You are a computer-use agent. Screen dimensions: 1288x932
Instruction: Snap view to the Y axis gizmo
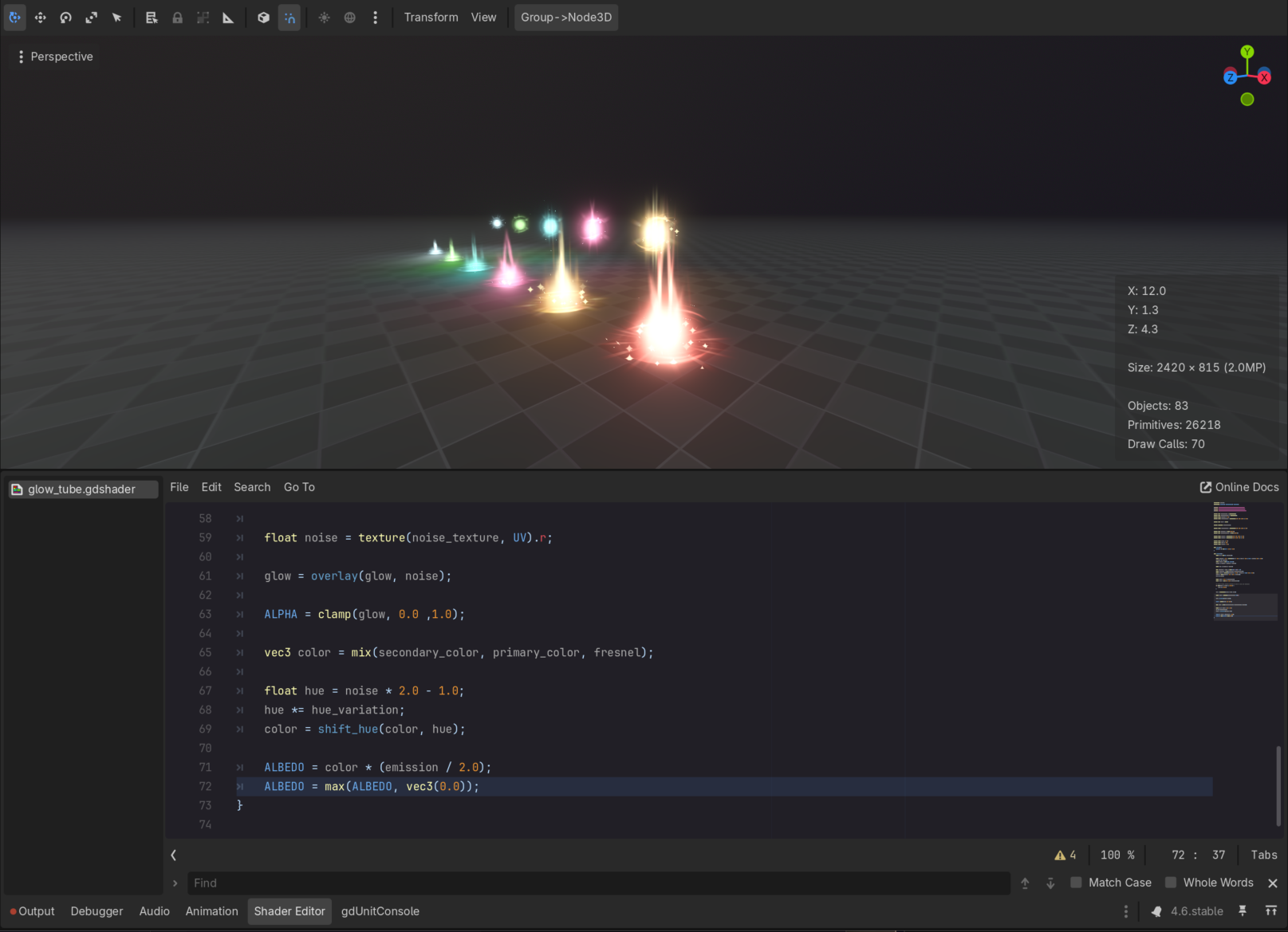(x=1247, y=52)
